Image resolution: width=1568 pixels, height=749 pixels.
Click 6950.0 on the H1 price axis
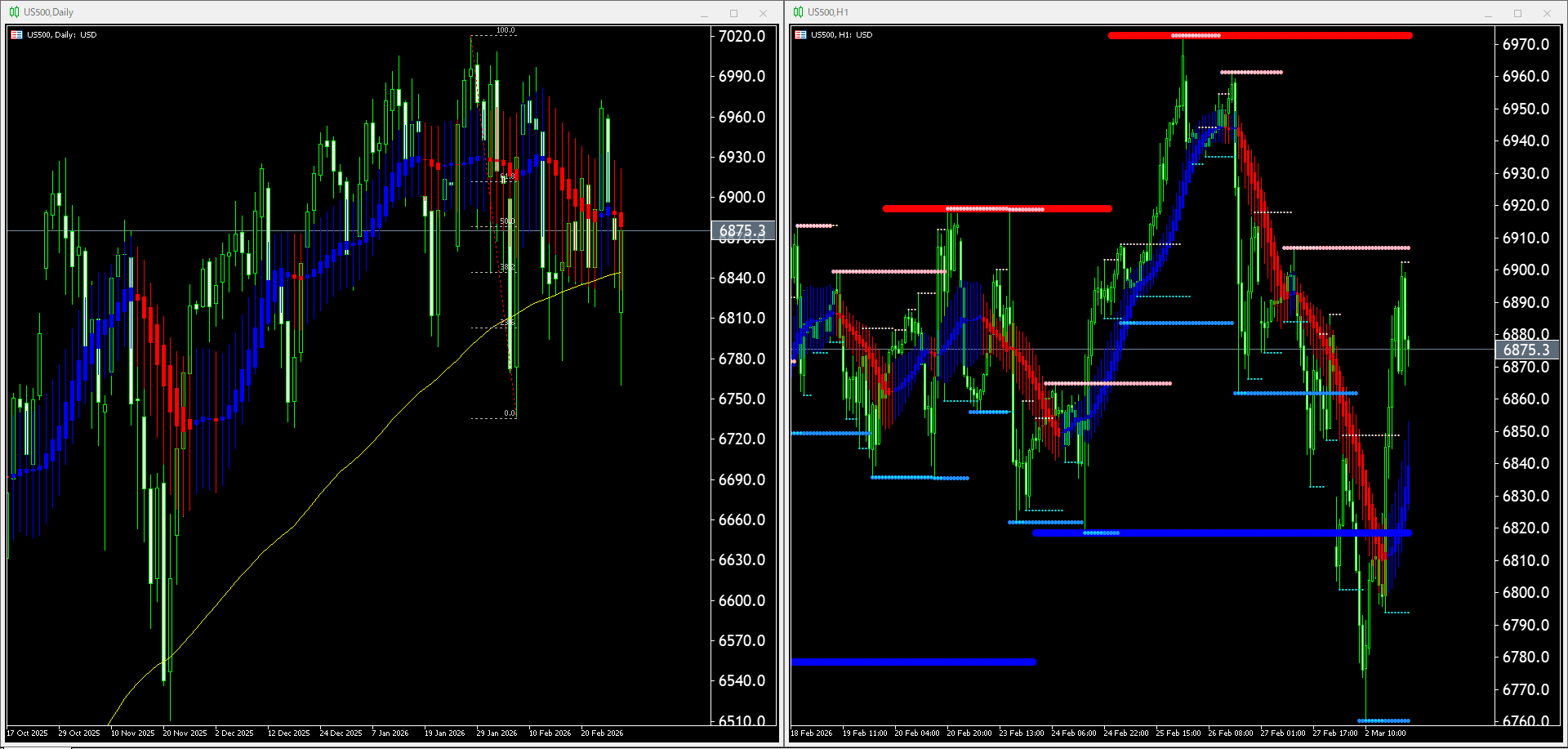(x=1526, y=109)
